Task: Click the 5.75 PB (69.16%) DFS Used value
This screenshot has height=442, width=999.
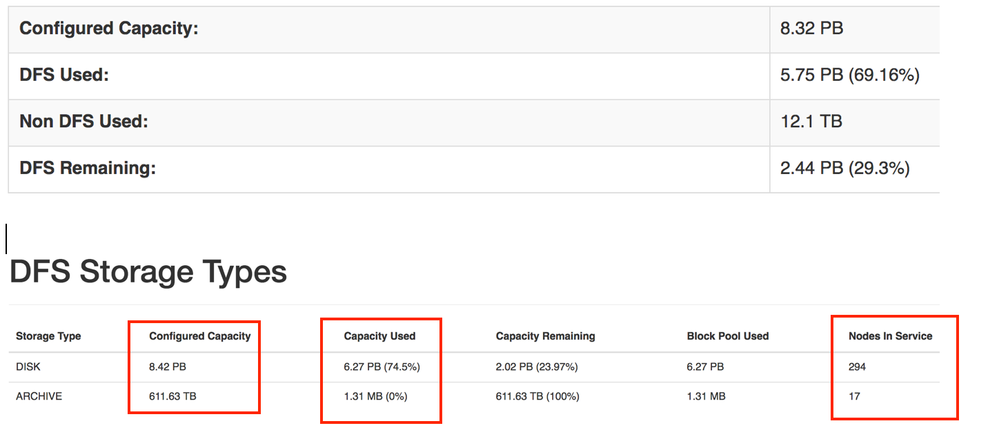Action: (x=849, y=75)
